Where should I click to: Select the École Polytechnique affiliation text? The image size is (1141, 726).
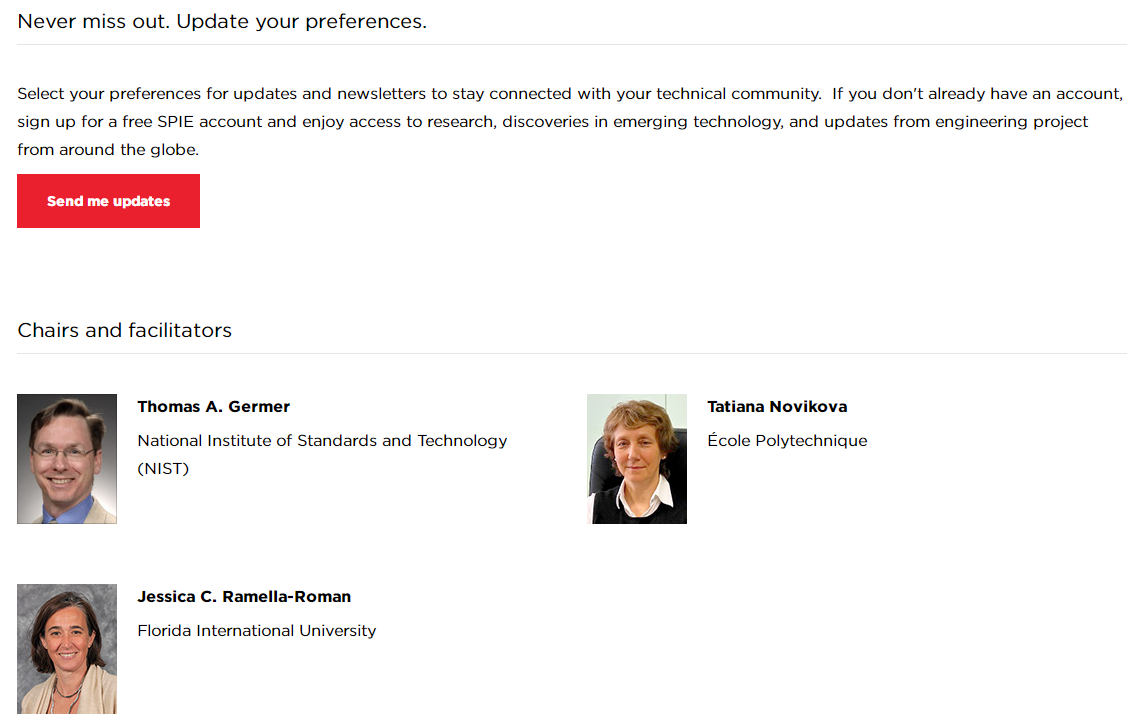tap(787, 441)
